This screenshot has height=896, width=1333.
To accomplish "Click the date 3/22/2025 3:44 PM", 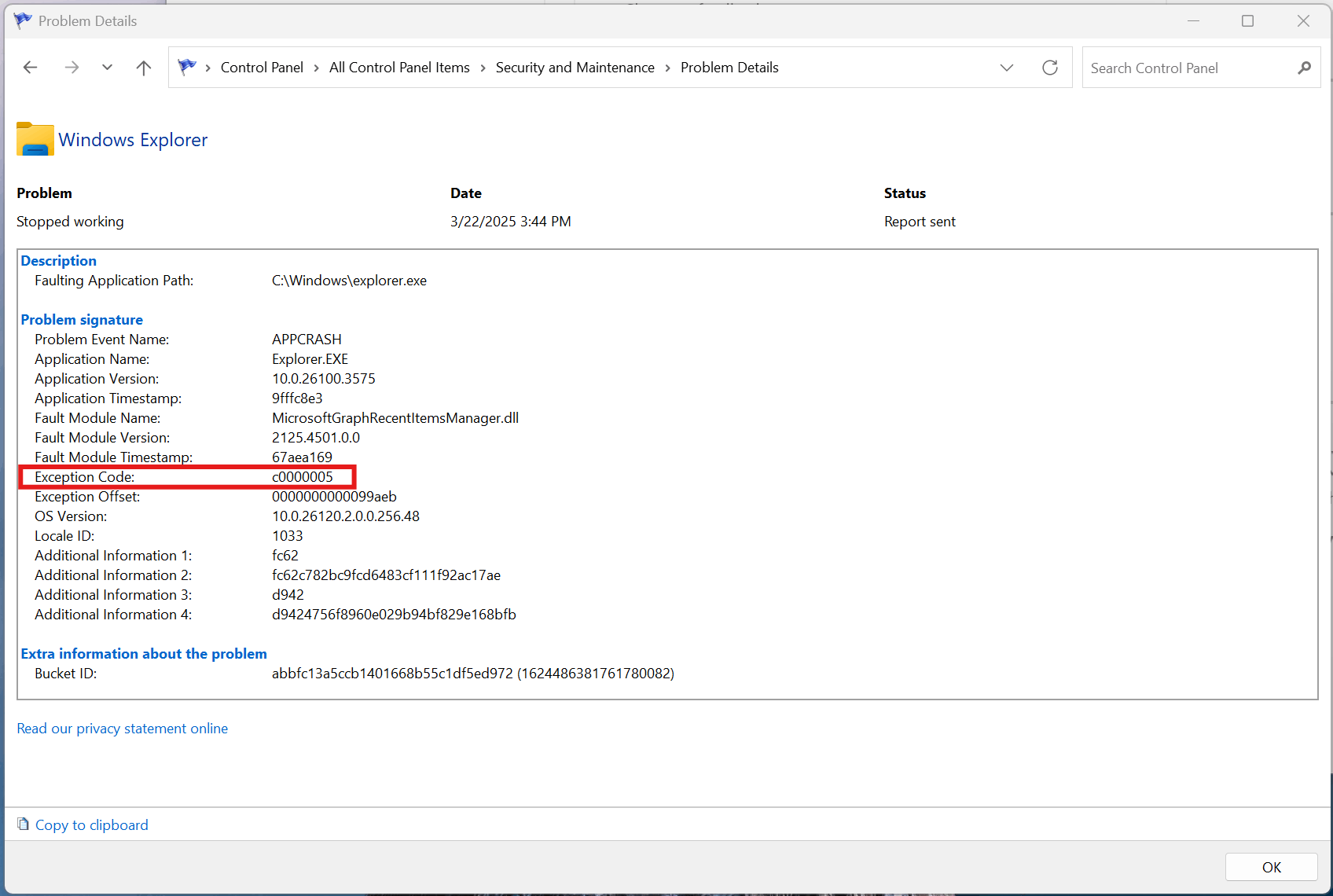I will pyautogui.click(x=511, y=222).
